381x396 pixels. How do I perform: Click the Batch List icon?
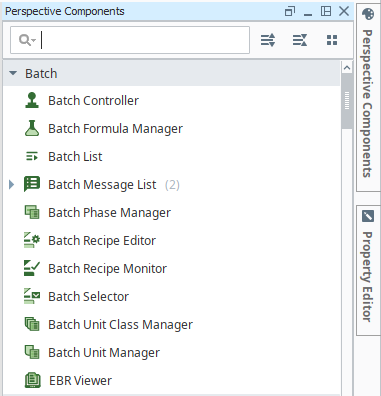[x=32, y=156]
